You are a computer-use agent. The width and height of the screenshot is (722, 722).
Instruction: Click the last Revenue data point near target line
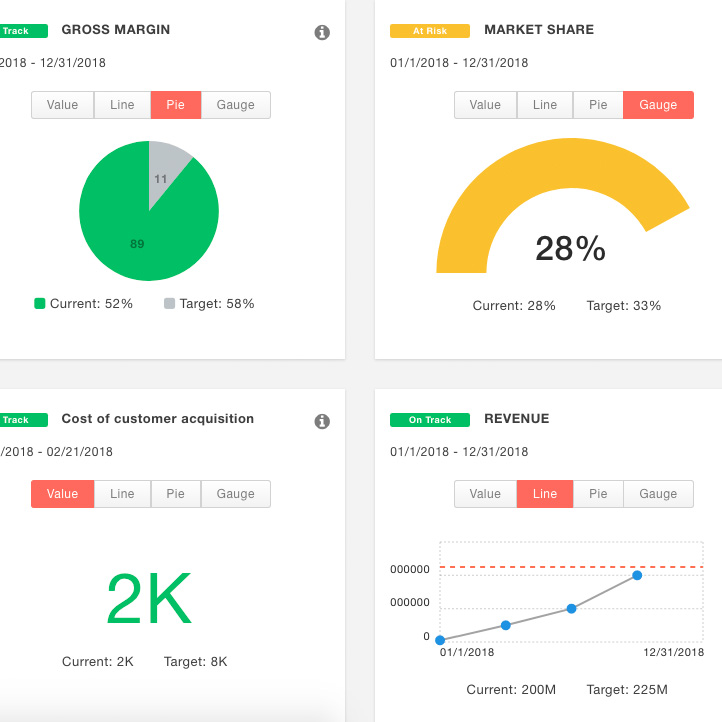point(637,575)
